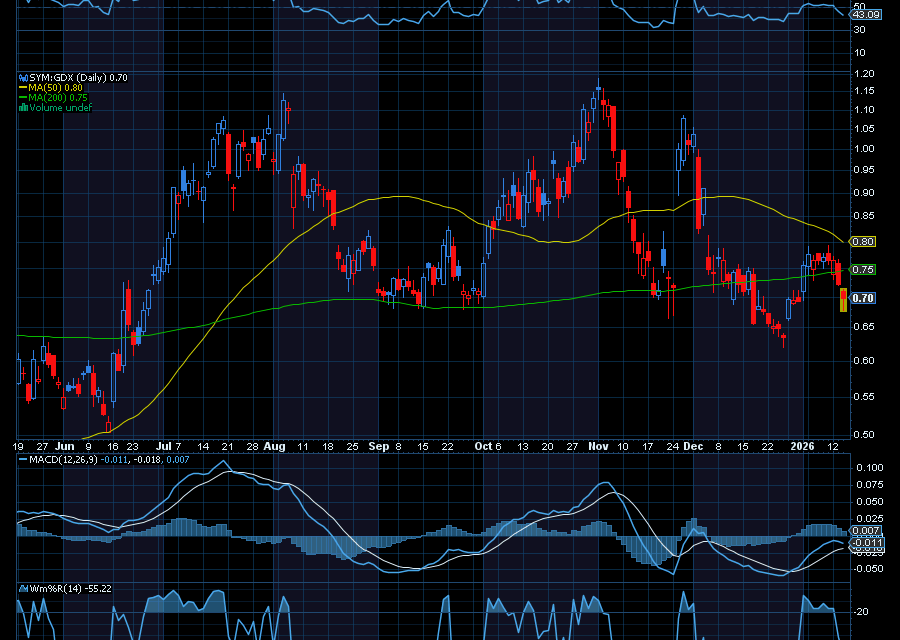Hide the Volume undef overlay
Viewport: 900px width, 640px height.
coord(60,105)
